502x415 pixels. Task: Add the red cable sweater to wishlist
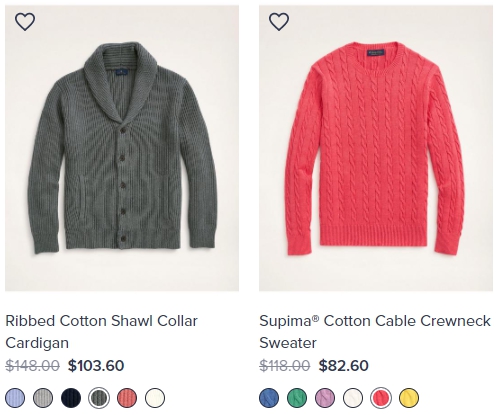point(279,22)
